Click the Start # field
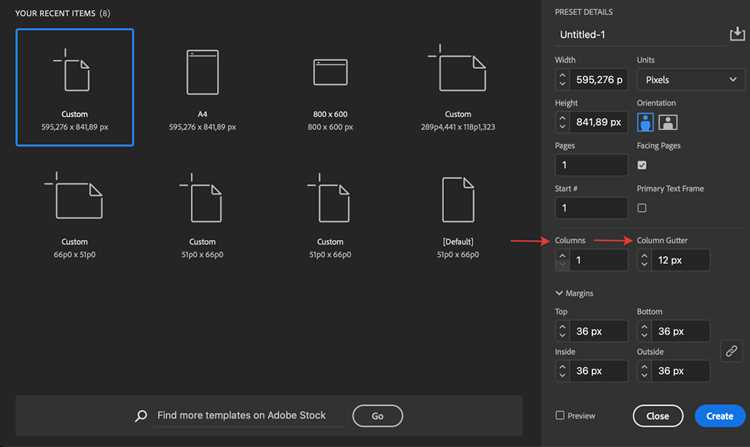The width and height of the screenshot is (750, 447). click(591, 208)
